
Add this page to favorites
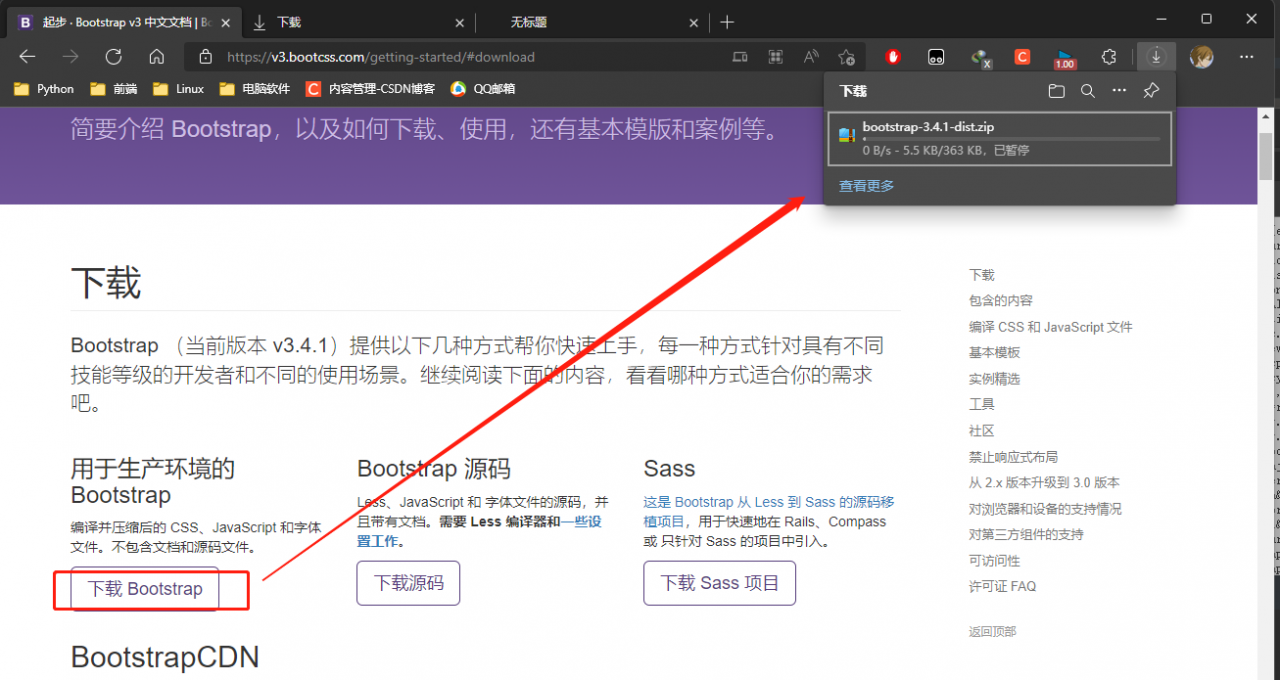coord(847,57)
